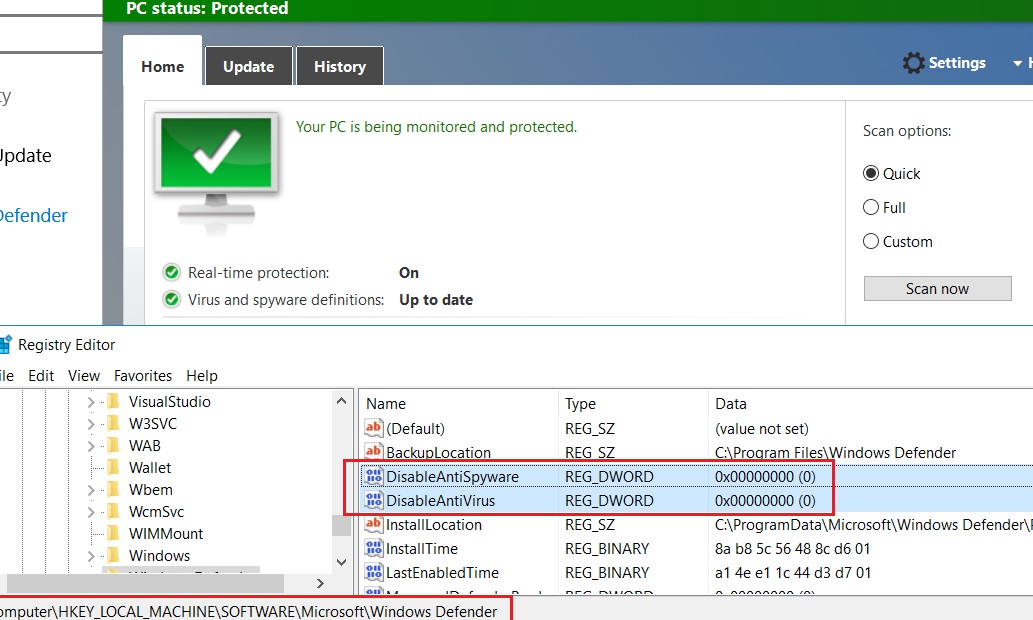Select the Custom scan option
The width and height of the screenshot is (1033, 620).
(x=871, y=241)
